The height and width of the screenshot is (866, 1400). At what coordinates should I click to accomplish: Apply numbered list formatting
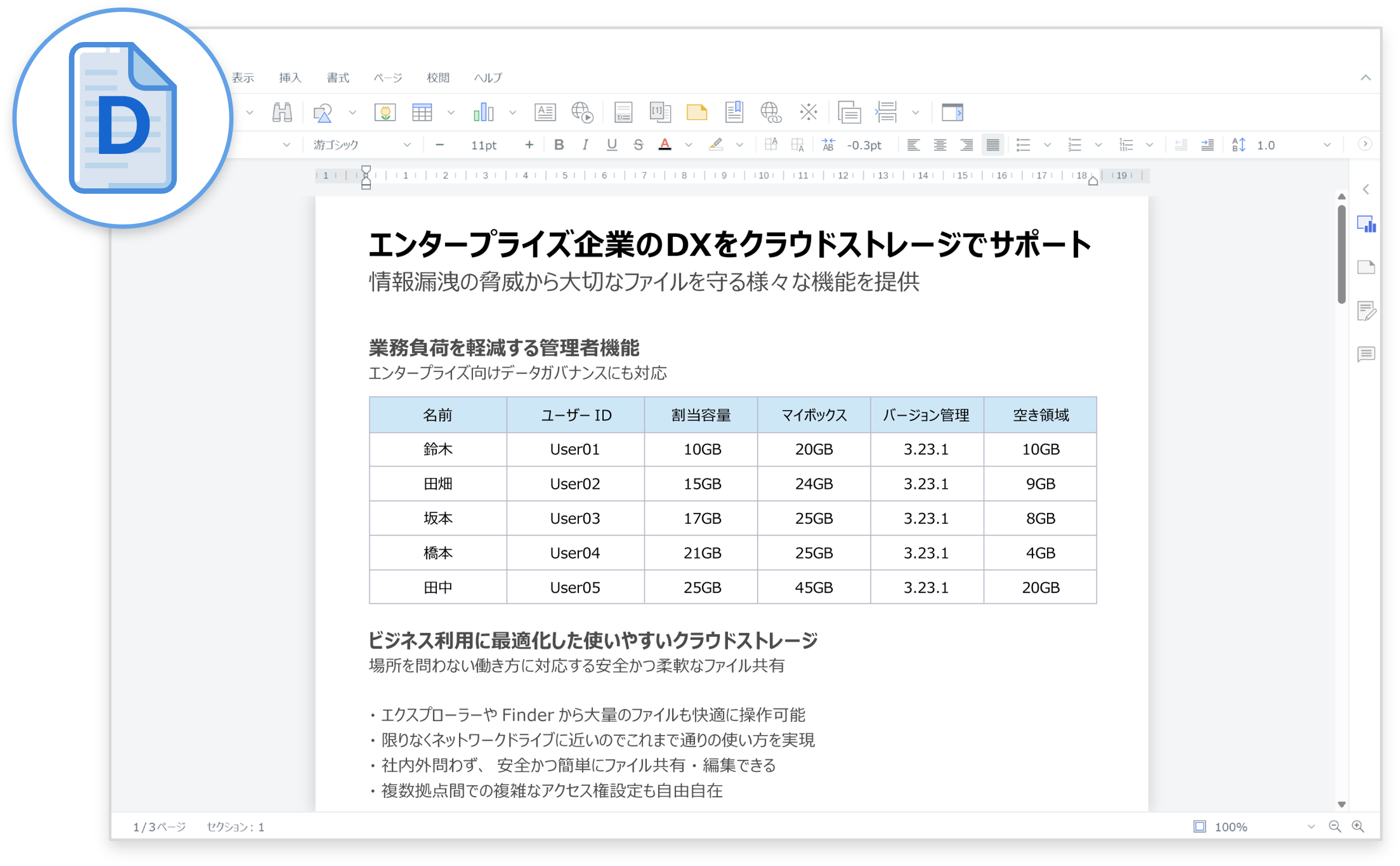point(1074,145)
